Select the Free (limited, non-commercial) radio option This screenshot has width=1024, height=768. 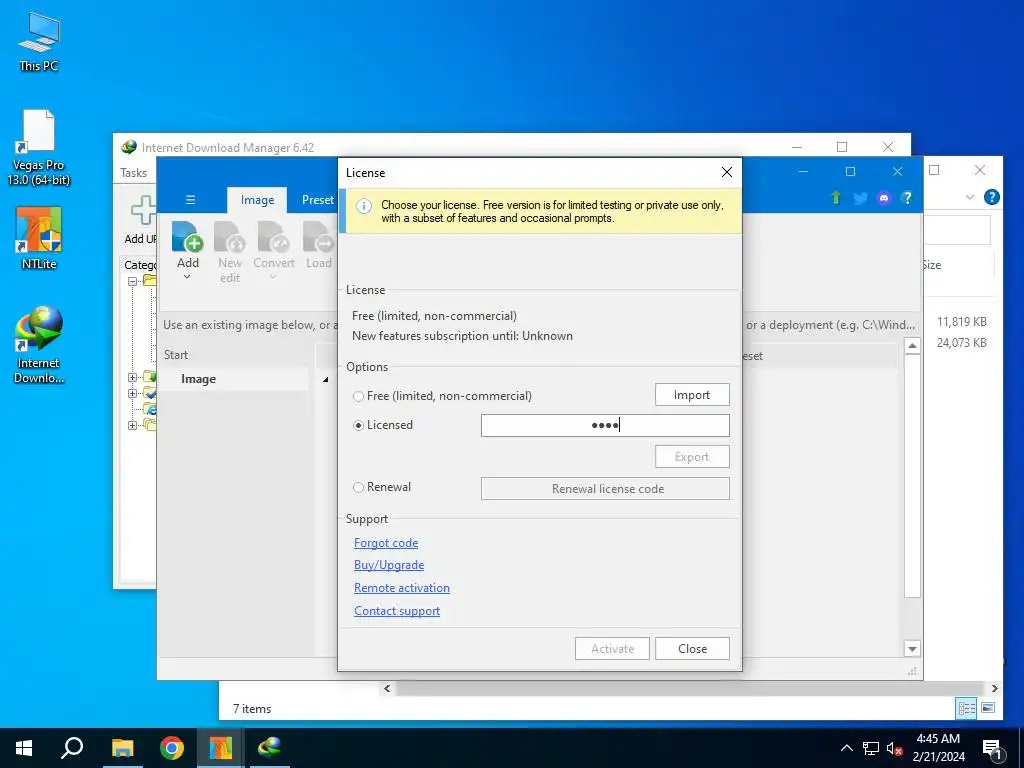[x=359, y=396]
